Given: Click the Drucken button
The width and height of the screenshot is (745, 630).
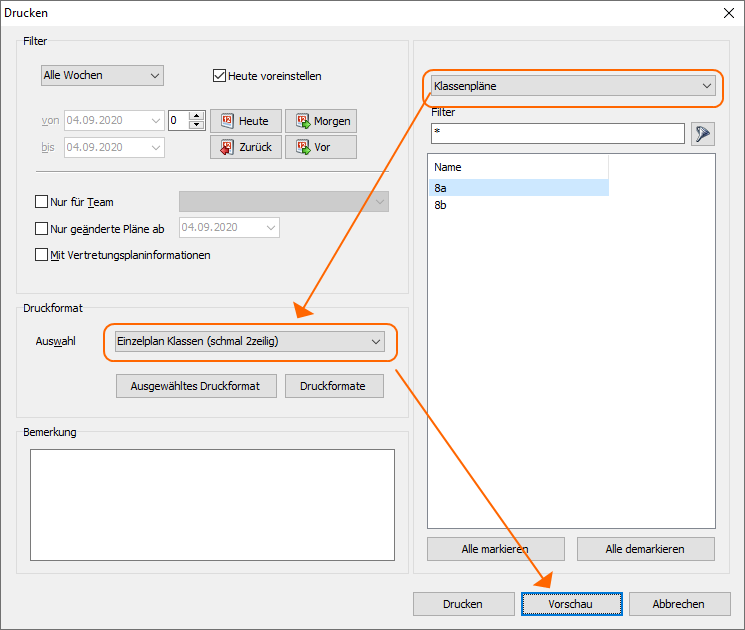Looking at the screenshot, I should click(463, 604).
